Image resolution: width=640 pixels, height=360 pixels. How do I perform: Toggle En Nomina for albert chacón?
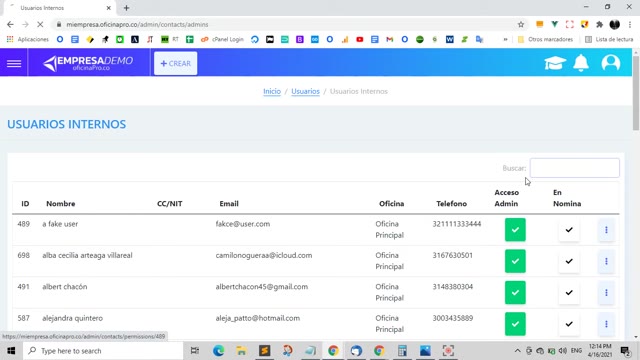click(x=569, y=293)
